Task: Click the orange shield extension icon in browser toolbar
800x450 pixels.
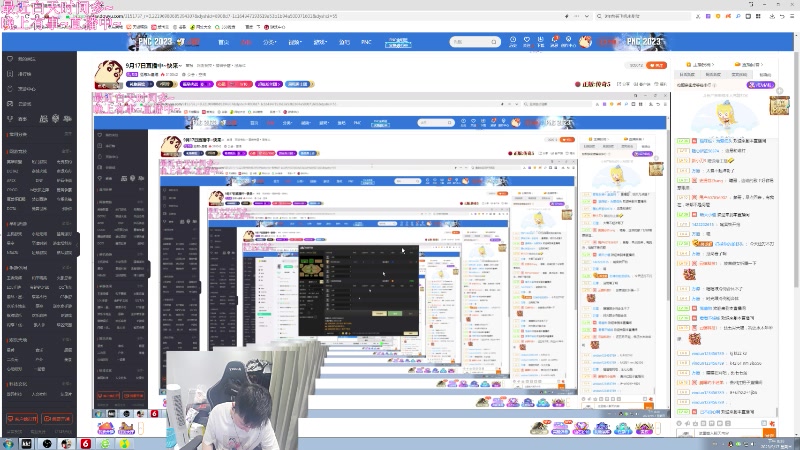Action: 718,16
